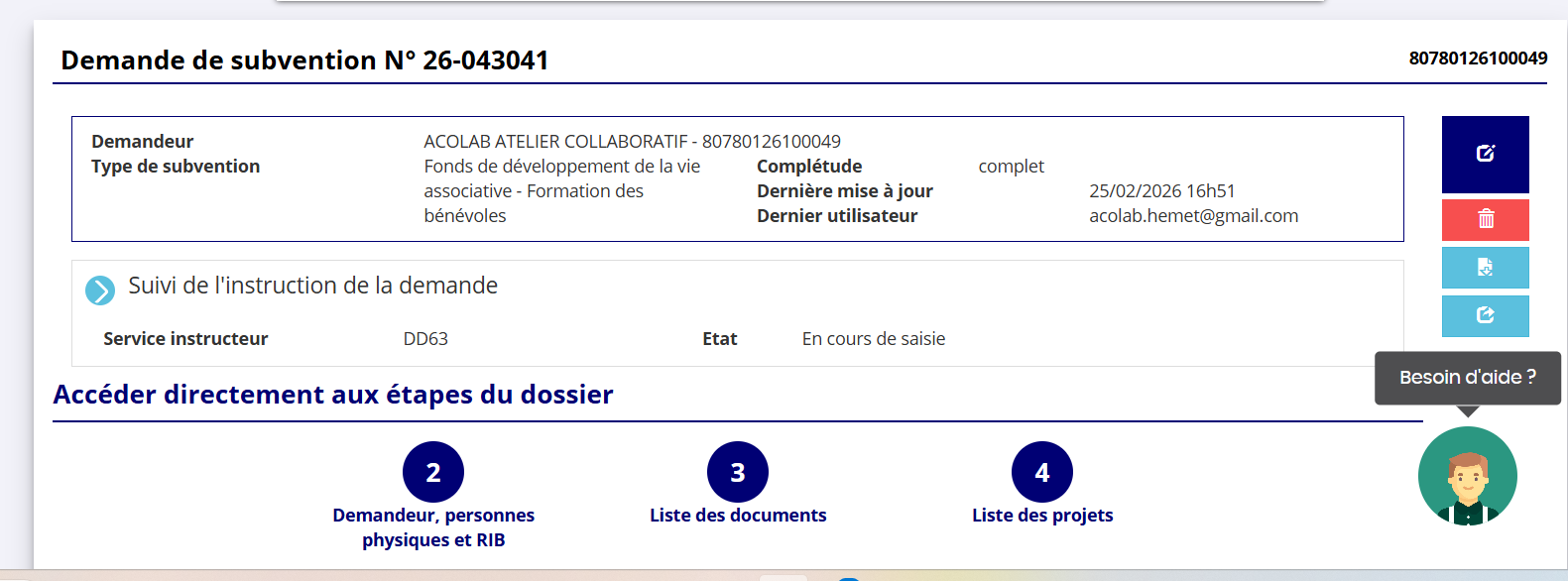The width and height of the screenshot is (1568, 581).
Task: Click the 80780126100049 number at top right
Action: 1478,58
